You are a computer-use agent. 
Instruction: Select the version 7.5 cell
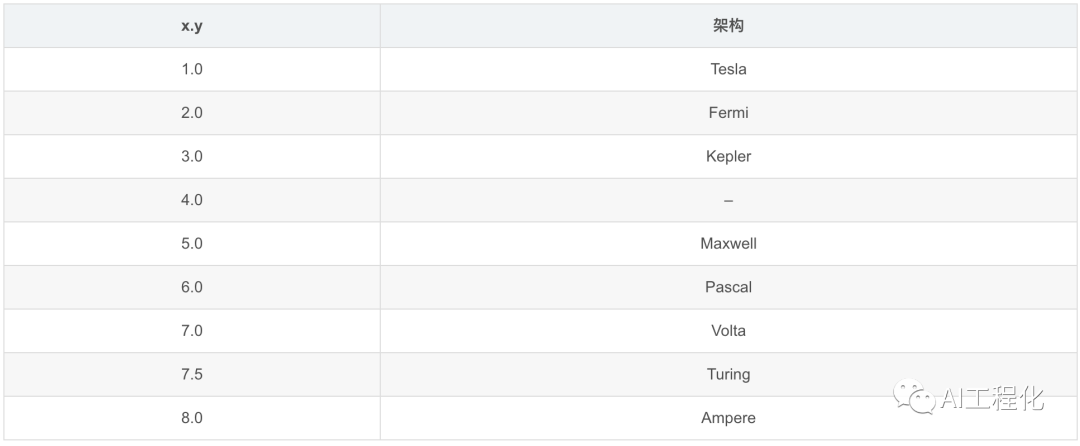coord(192,374)
